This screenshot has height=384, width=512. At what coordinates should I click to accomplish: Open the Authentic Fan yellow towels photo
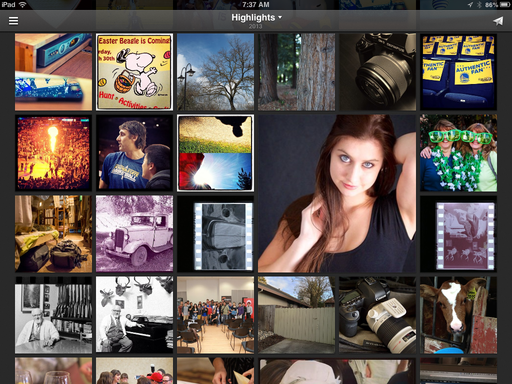pyautogui.click(x=458, y=72)
